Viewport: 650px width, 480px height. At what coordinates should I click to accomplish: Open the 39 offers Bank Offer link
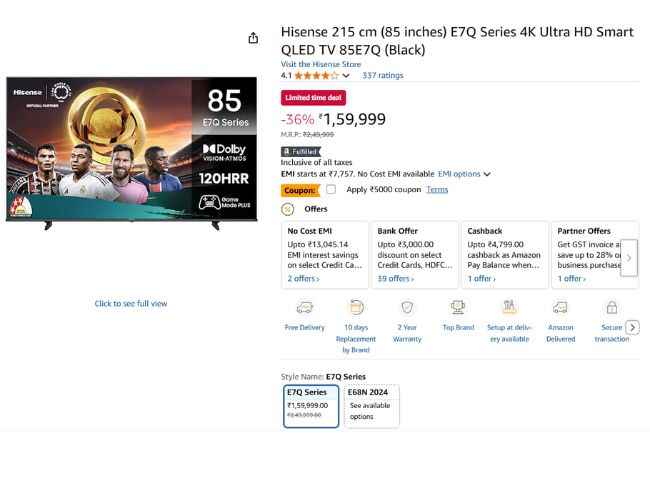pos(395,278)
